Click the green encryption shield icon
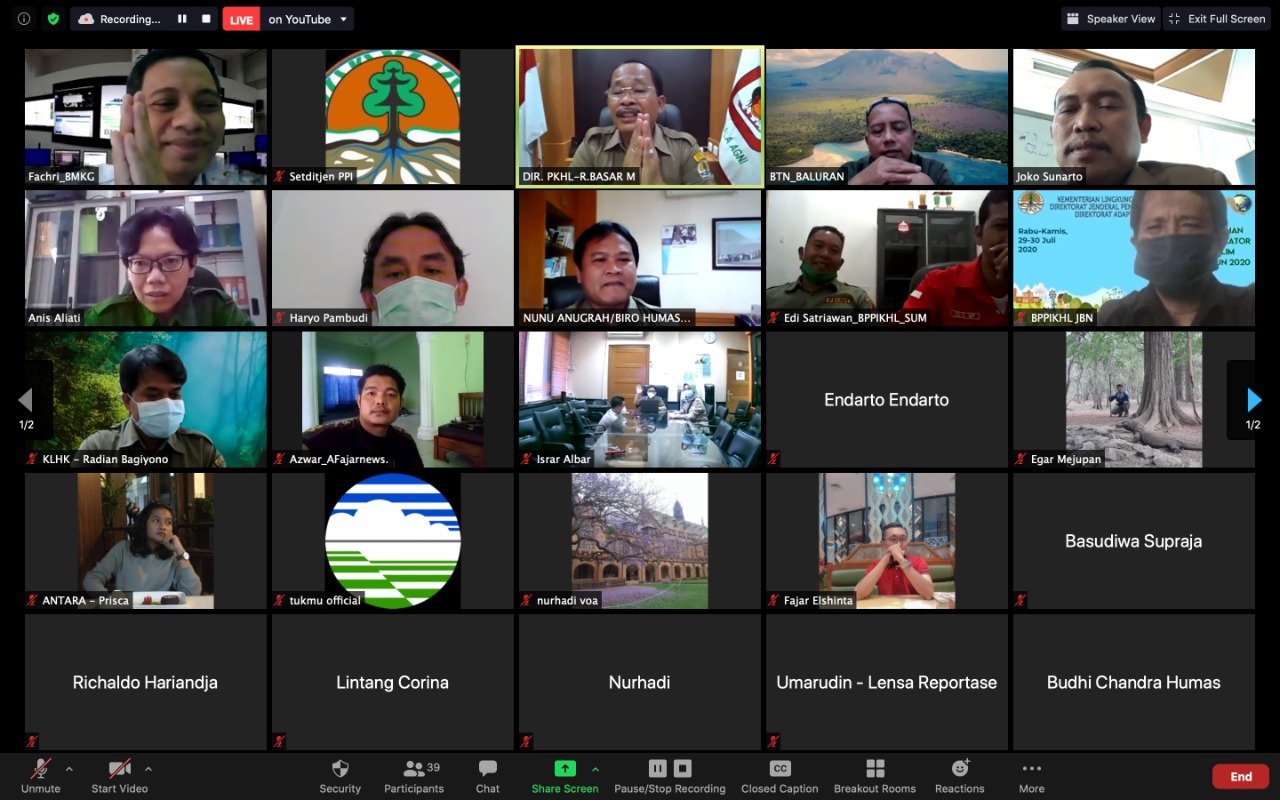 point(53,19)
